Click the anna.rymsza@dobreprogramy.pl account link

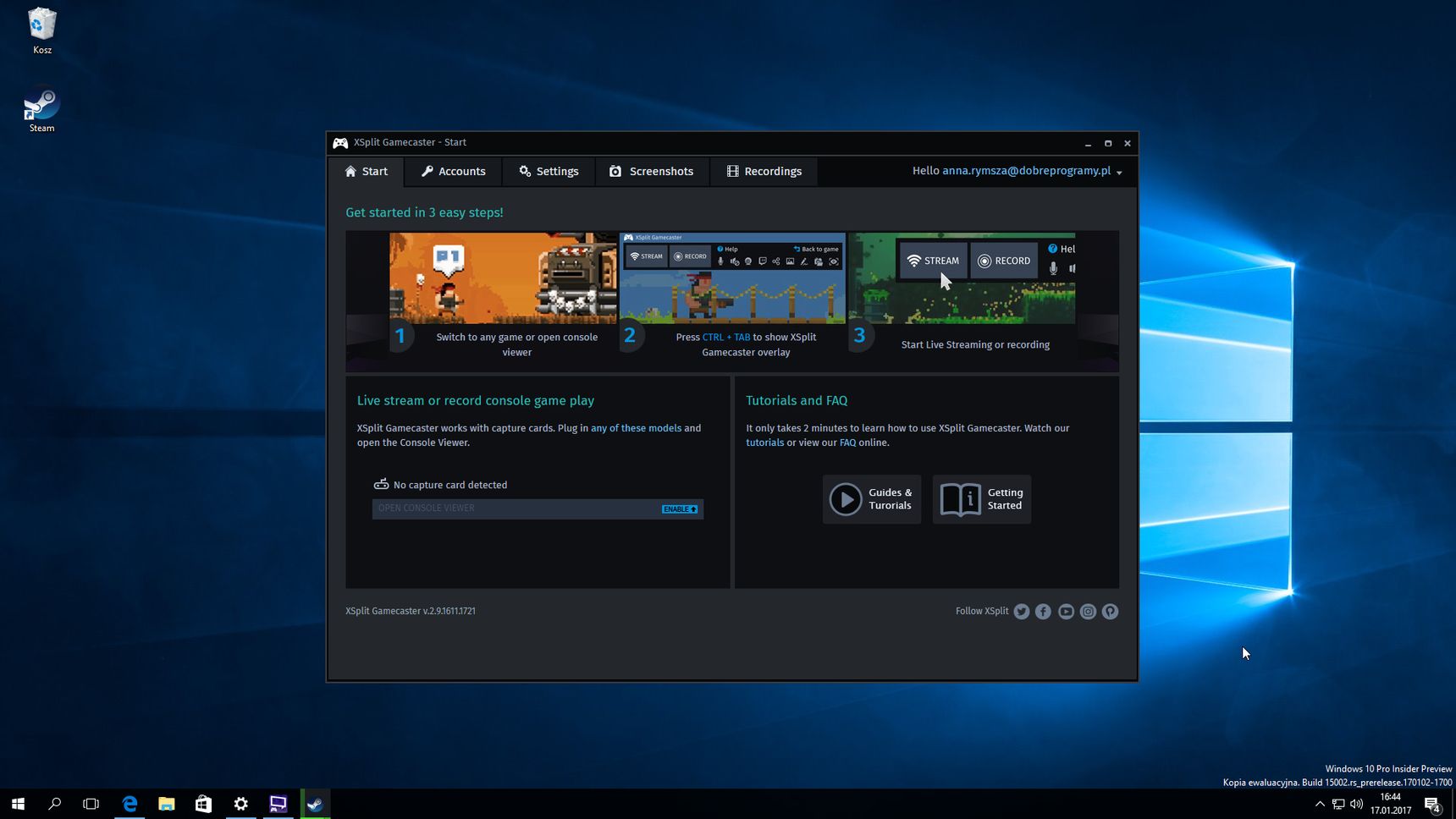pos(1026,171)
